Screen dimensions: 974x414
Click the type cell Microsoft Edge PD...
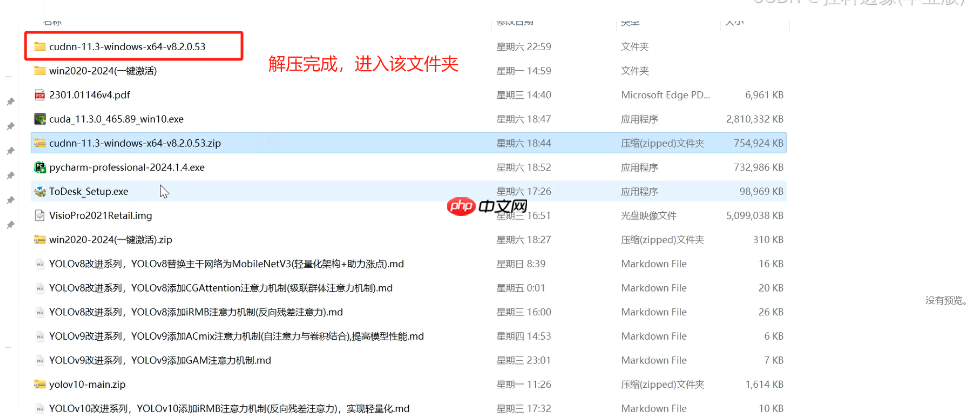tap(665, 94)
